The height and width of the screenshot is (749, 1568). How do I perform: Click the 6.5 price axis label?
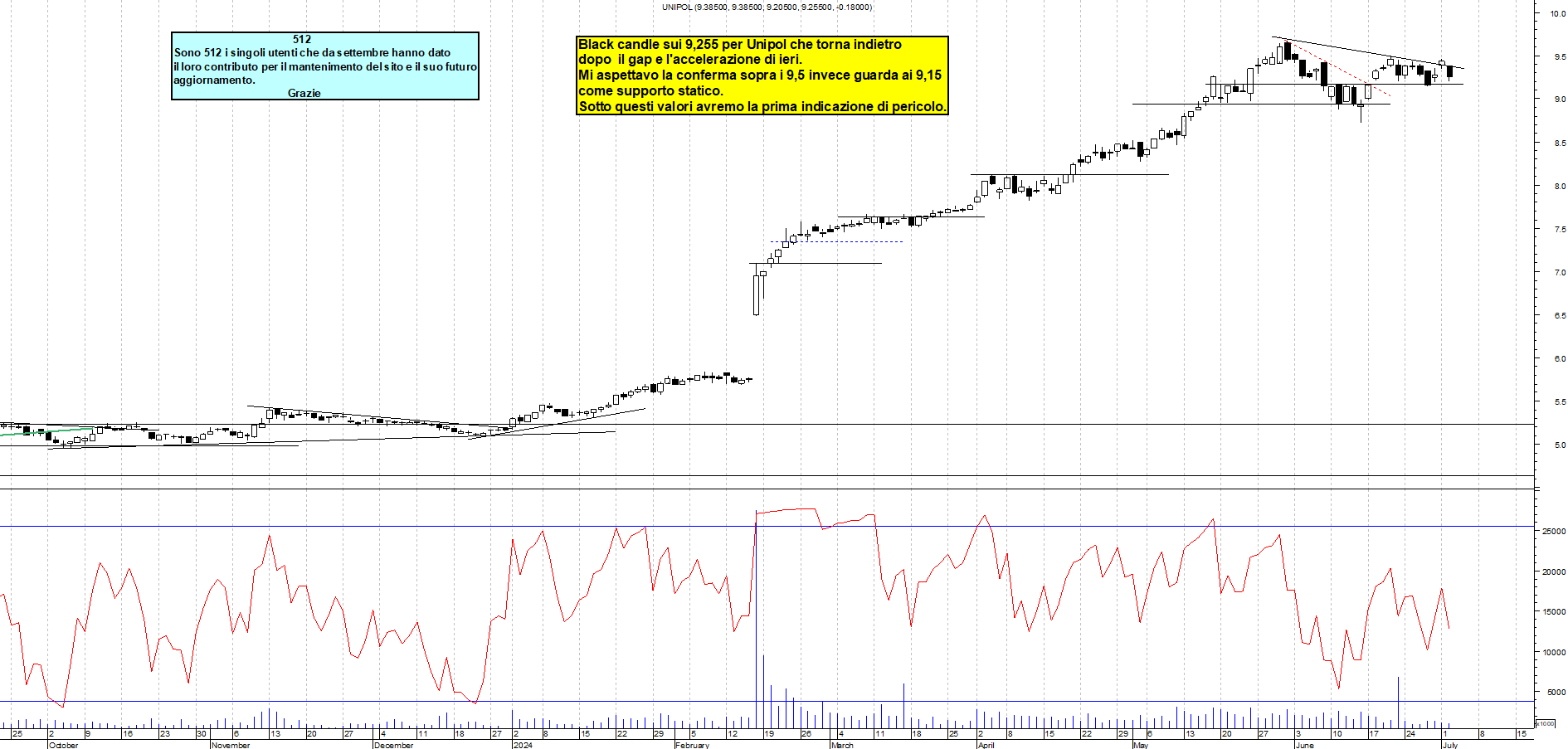tap(1560, 315)
